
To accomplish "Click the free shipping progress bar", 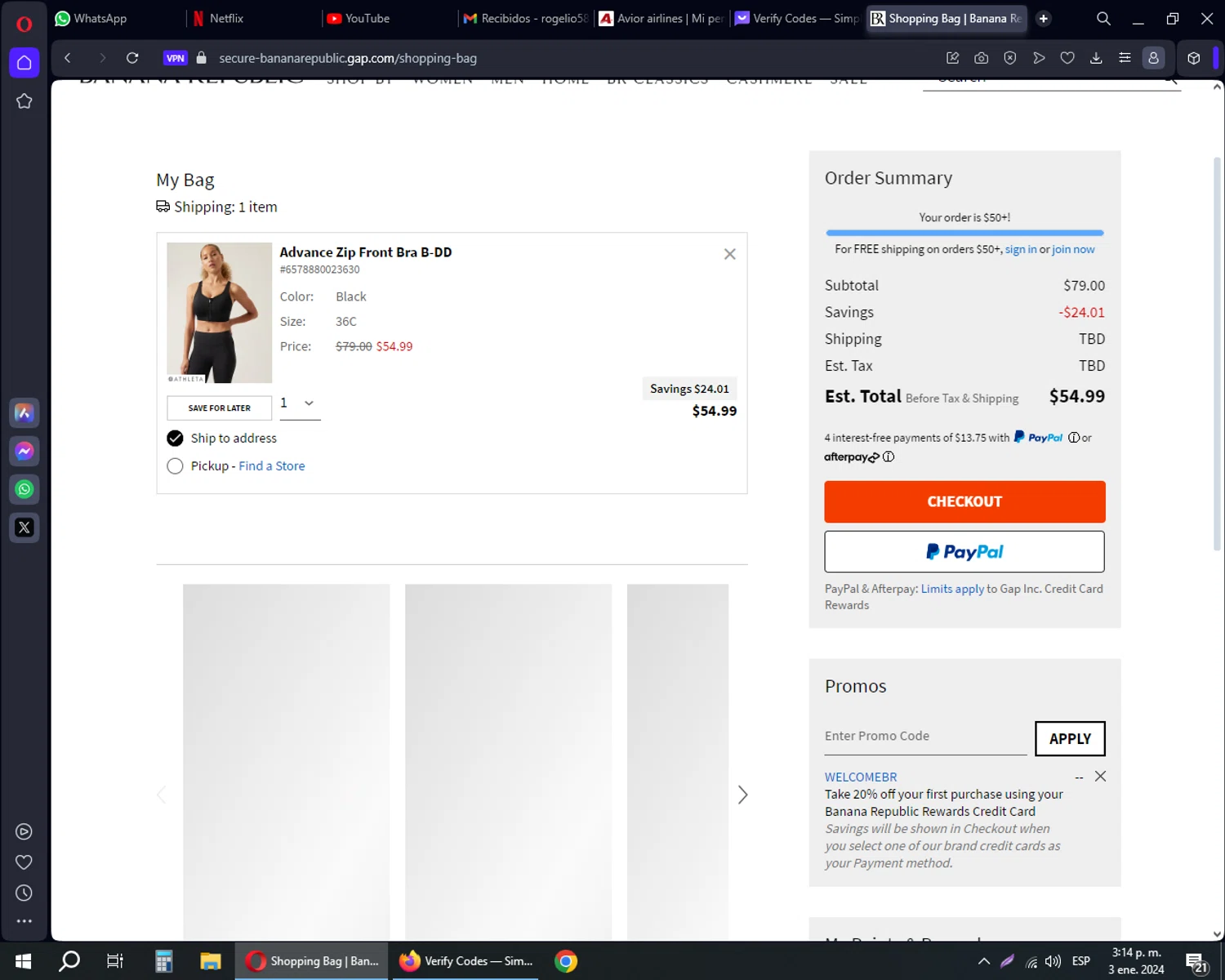I will pos(964,233).
